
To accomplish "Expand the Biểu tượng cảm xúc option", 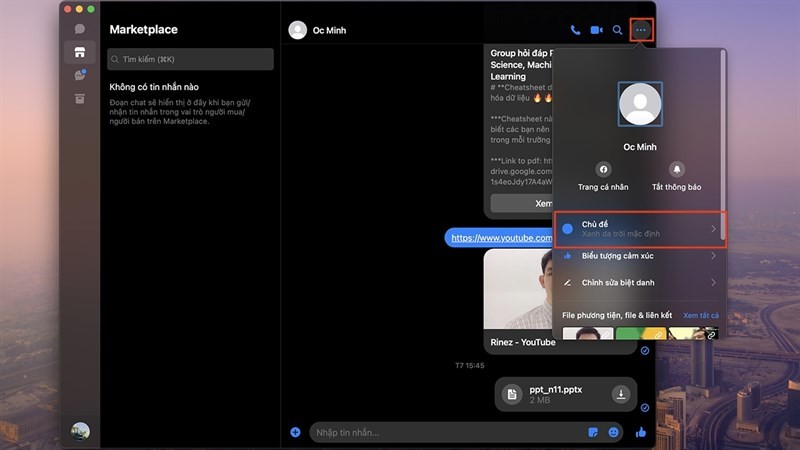I will 640,256.
